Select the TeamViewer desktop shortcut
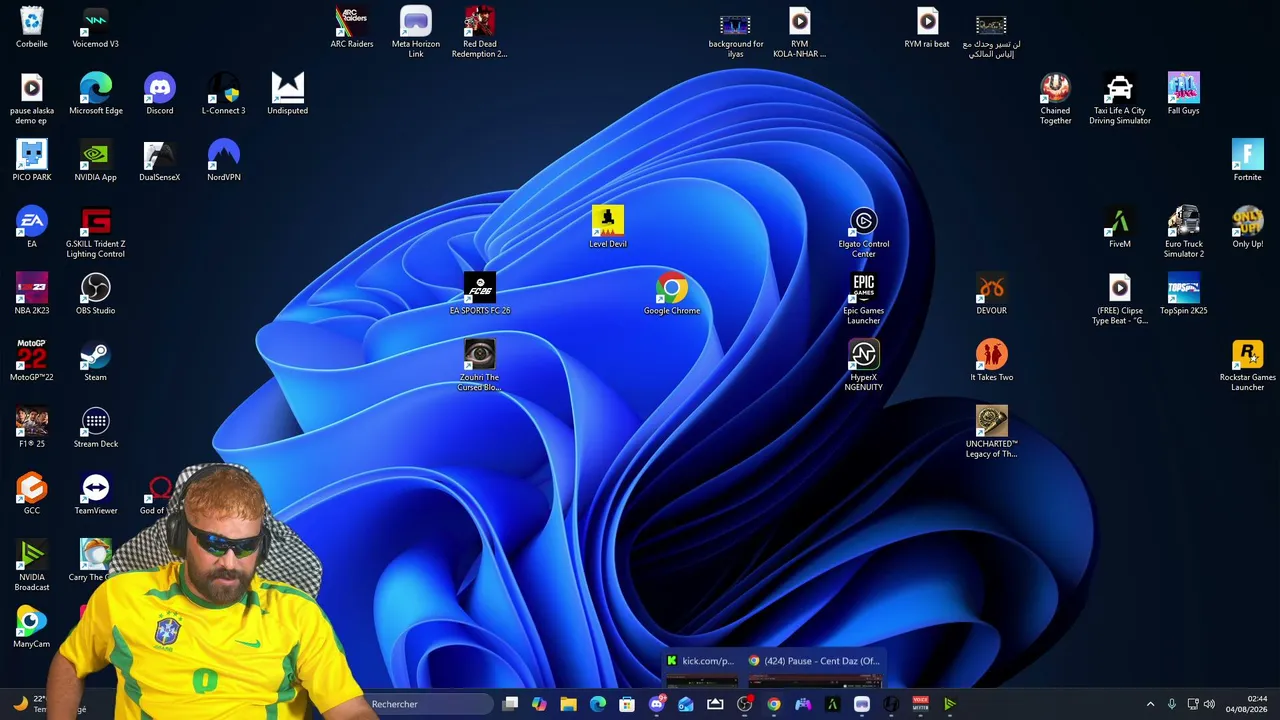 pos(96,494)
